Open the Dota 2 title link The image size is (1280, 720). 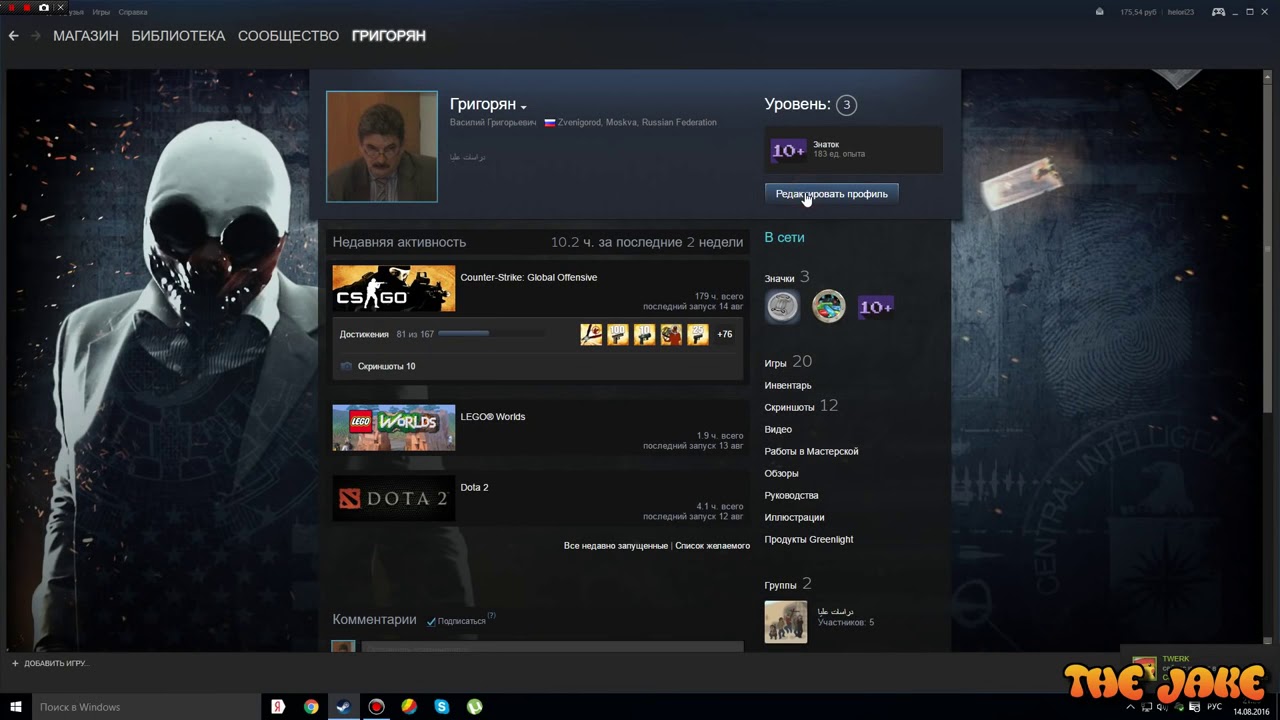click(474, 487)
